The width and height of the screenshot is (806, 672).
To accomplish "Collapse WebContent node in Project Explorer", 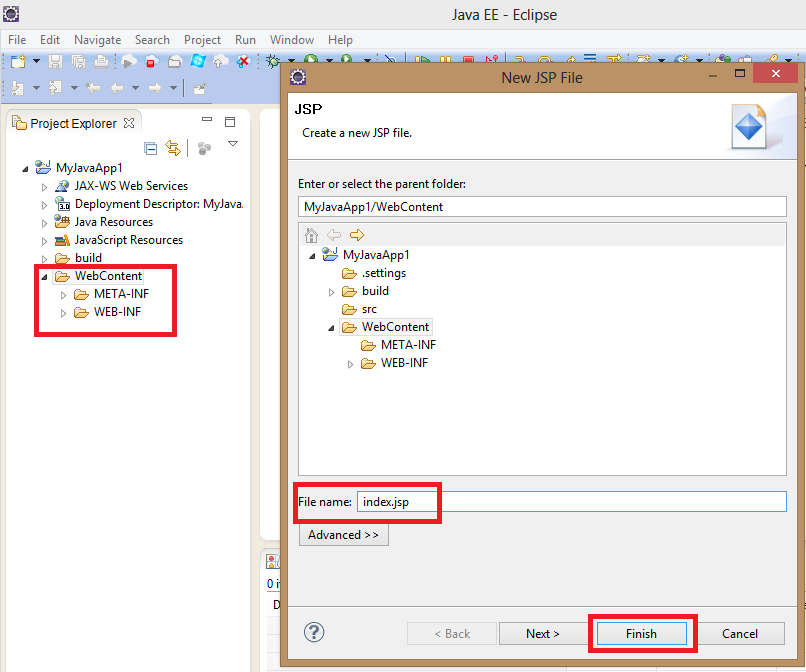I will pos(44,276).
